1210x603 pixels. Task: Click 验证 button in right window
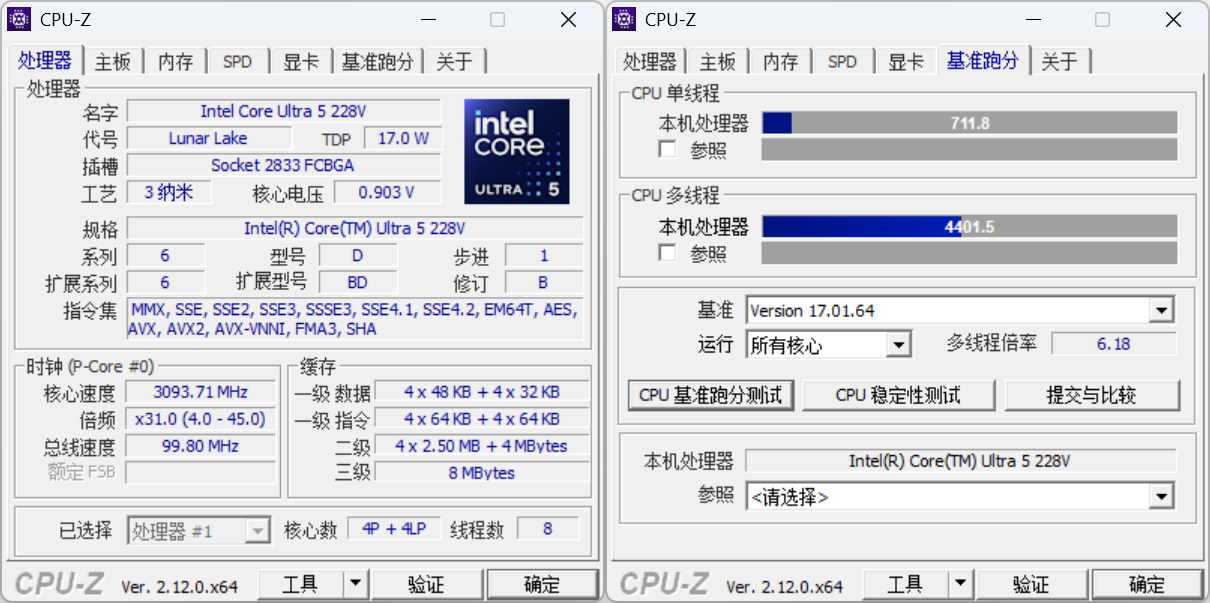coord(1031,584)
